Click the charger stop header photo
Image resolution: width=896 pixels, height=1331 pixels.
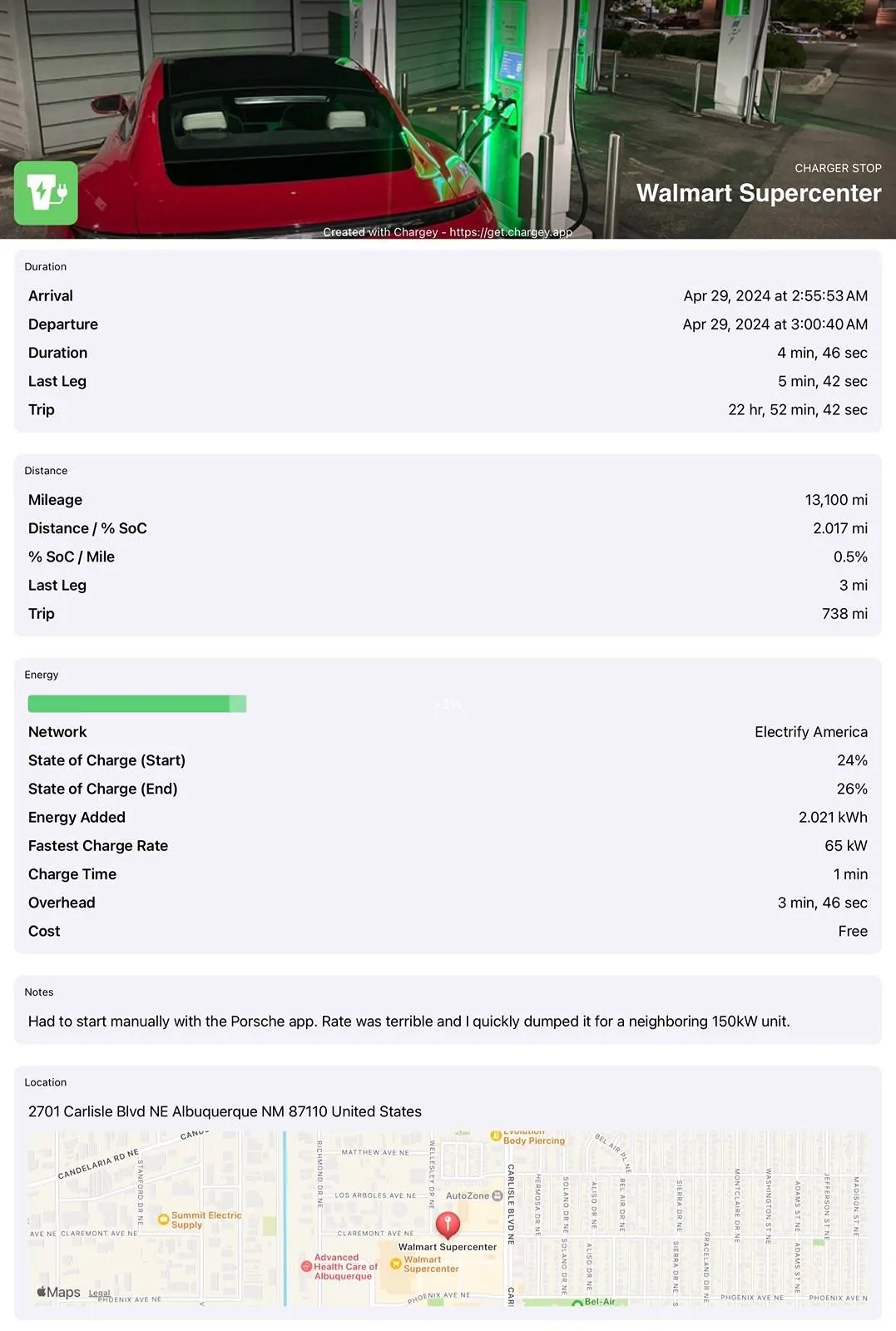[448, 119]
